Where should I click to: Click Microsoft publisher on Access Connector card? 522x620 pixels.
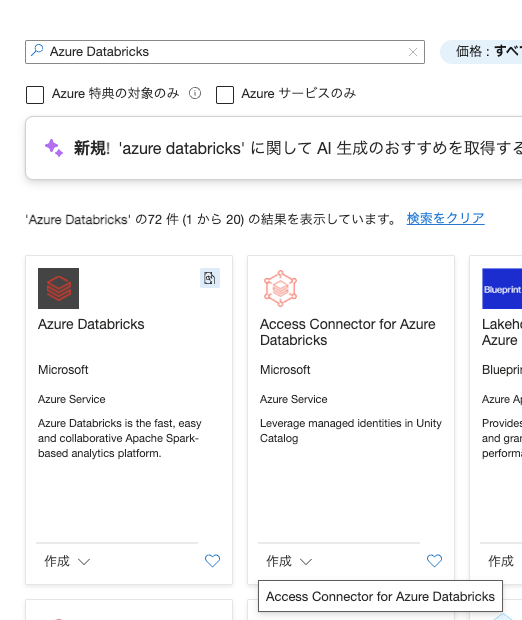pyautogui.click(x=285, y=370)
